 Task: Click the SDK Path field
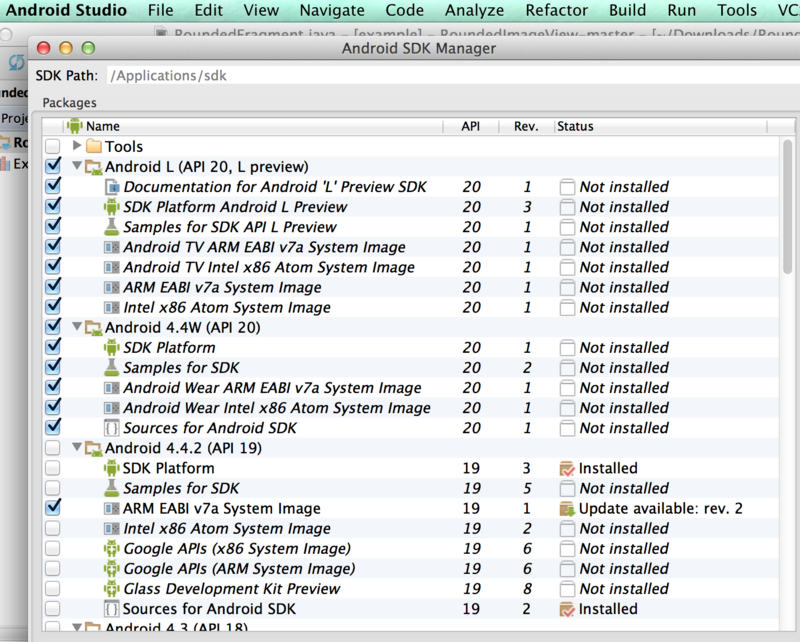click(x=453, y=76)
